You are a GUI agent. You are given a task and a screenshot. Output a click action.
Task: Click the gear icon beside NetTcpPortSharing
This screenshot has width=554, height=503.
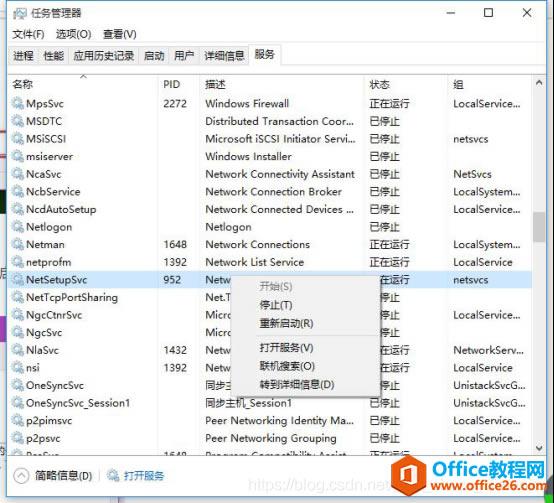(17, 297)
